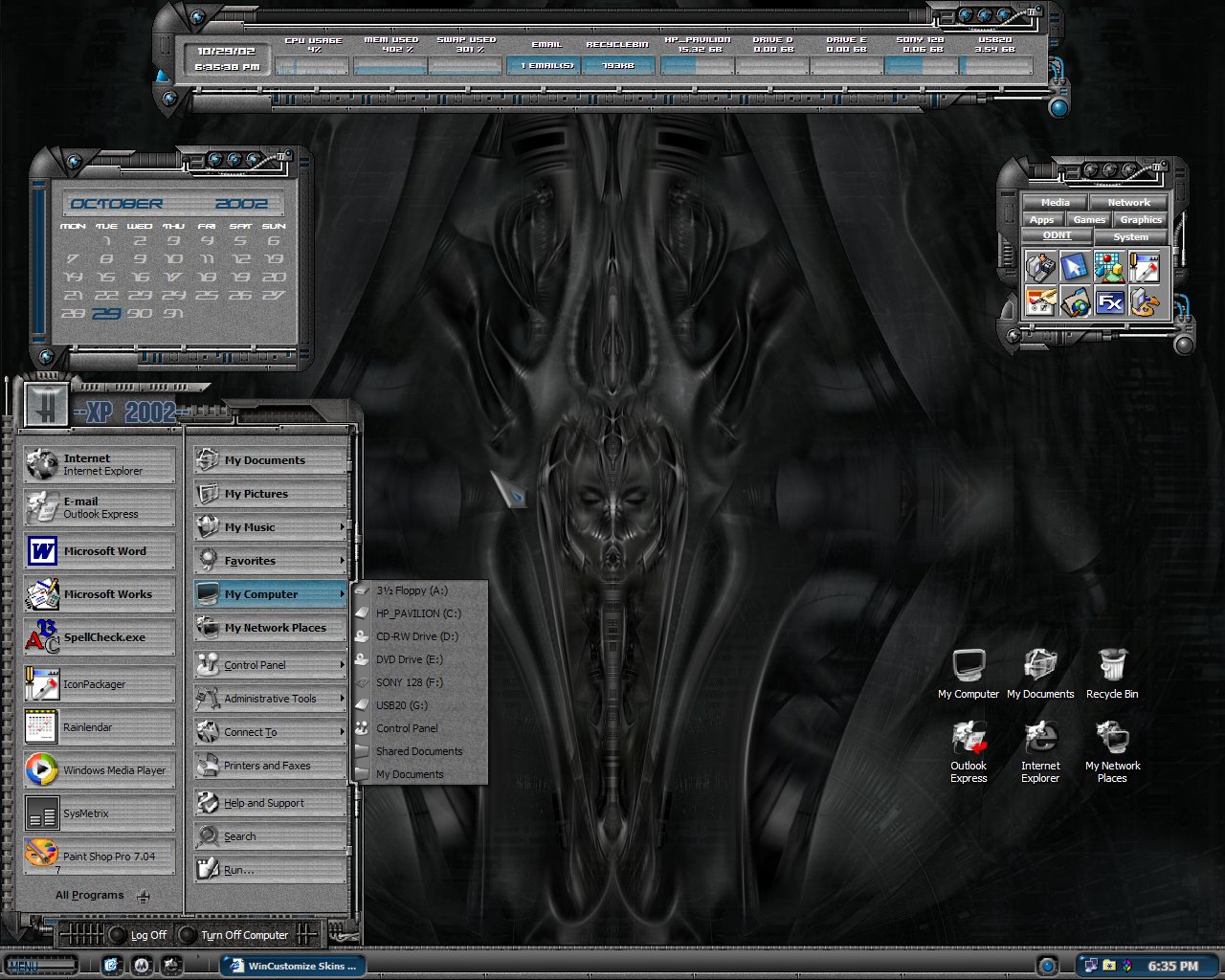Image resolution: width=1225 pixels, height=980 pixels.
Task: Expand the Favorites submenu
Action: click(x=270, y=561)
